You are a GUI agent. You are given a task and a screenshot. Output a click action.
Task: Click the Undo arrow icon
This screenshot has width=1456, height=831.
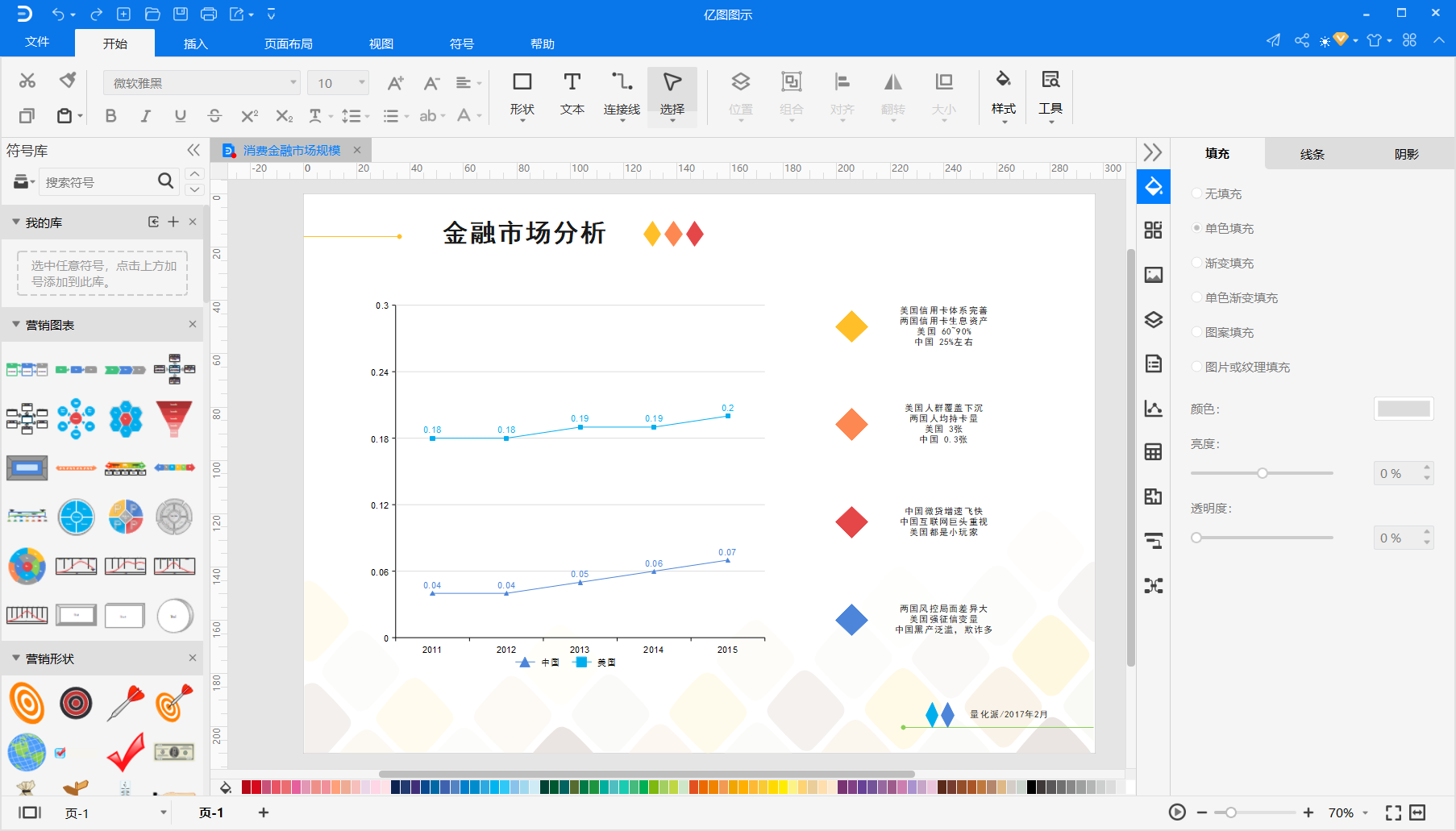pyautogui.click(x=58, y=14)
